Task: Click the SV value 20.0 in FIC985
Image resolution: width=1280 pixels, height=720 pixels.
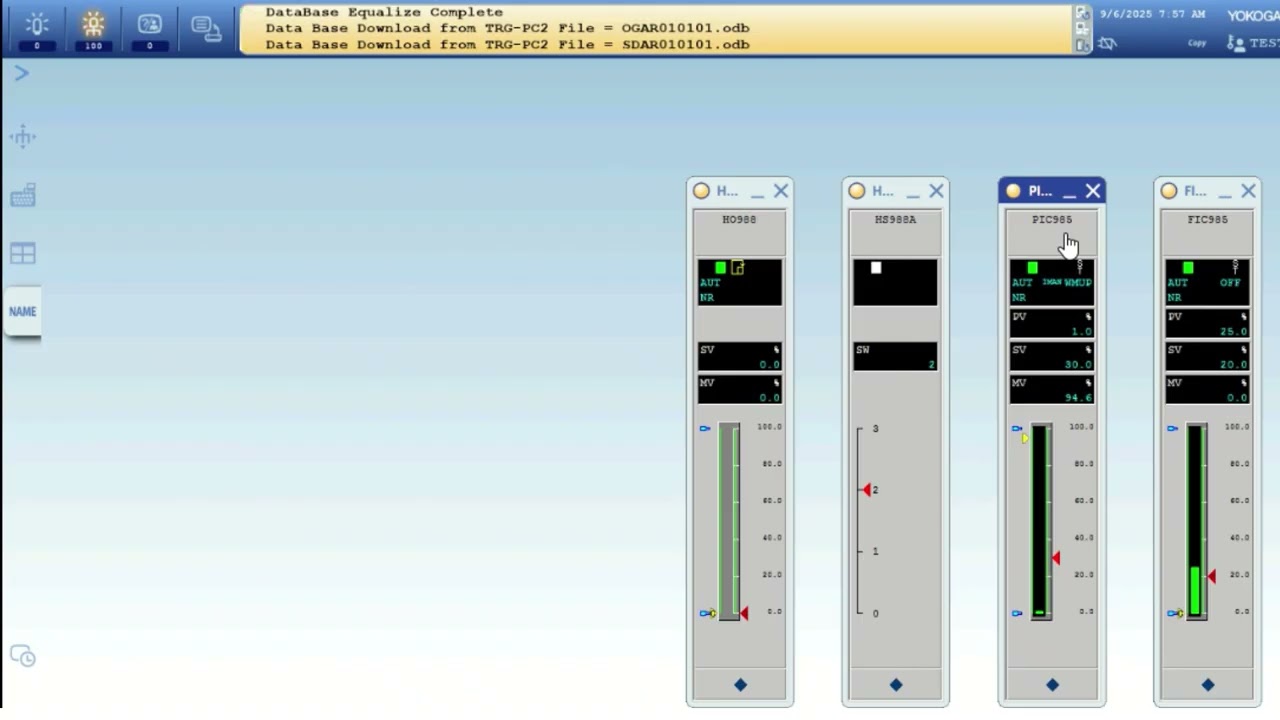Action: pos(1234,364)
